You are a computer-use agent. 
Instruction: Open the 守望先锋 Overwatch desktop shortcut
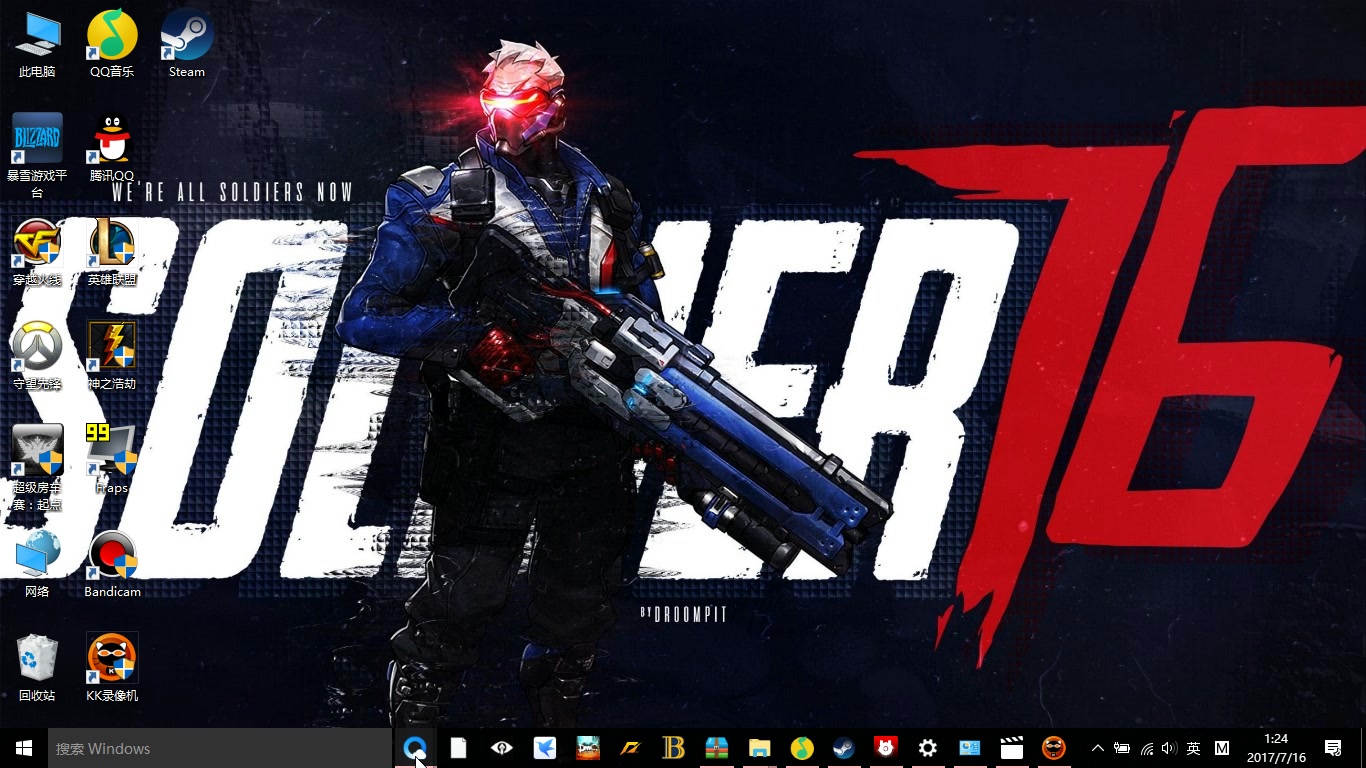click(37, 357)
